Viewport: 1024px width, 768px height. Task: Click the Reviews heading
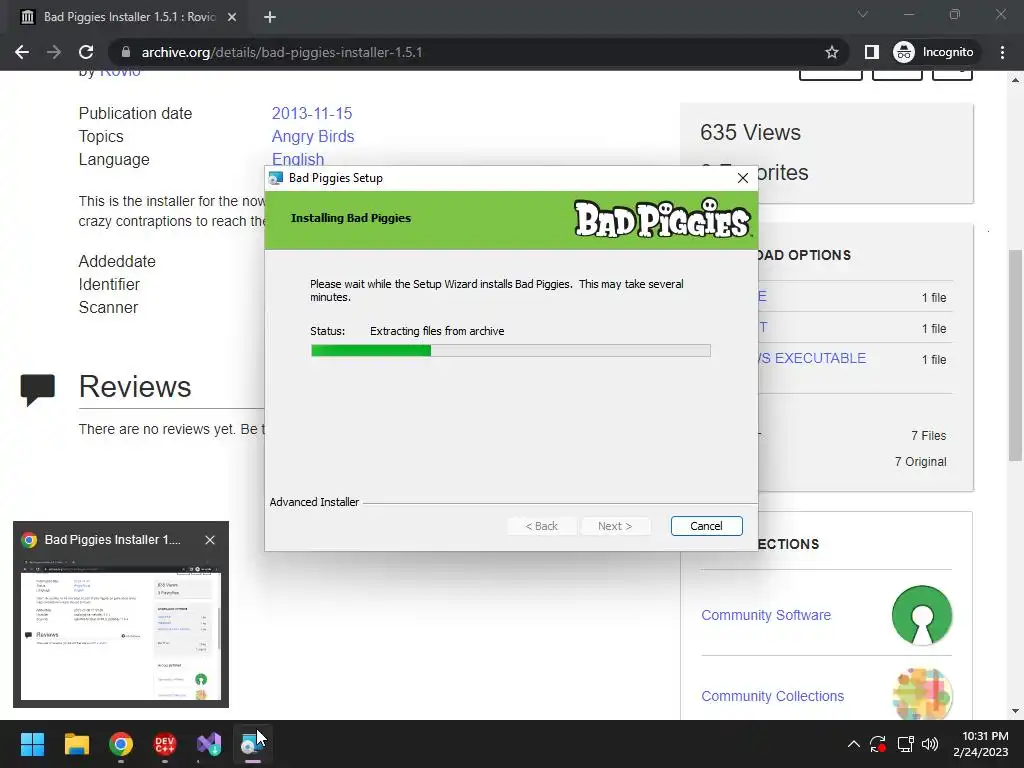click(135, 387)
